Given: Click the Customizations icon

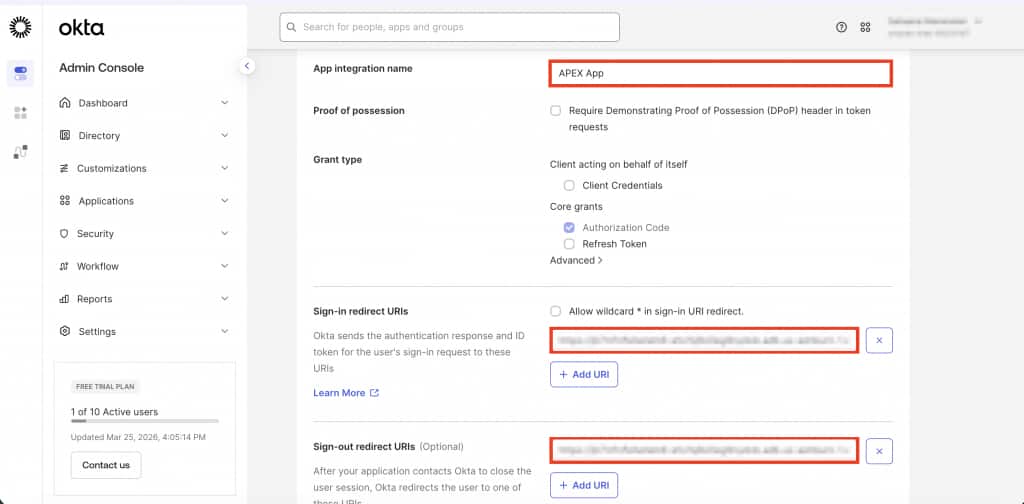Looking at the screenshot, I should (x=64, y=168).
